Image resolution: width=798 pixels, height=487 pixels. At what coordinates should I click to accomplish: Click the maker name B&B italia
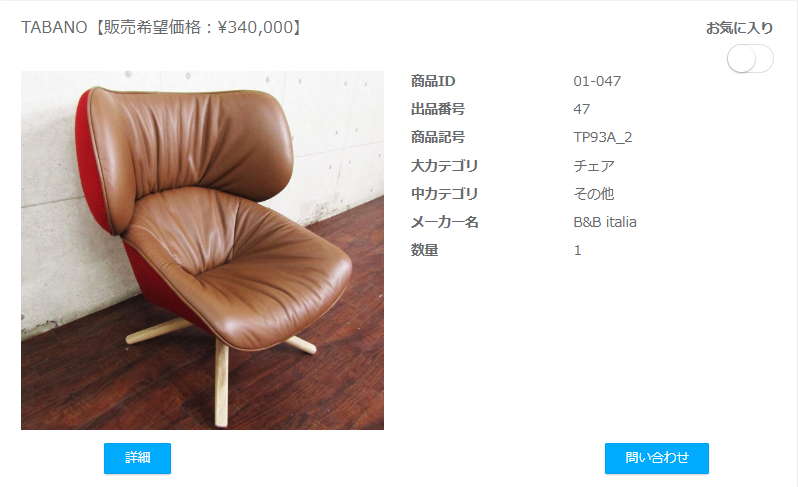(605, 222)
